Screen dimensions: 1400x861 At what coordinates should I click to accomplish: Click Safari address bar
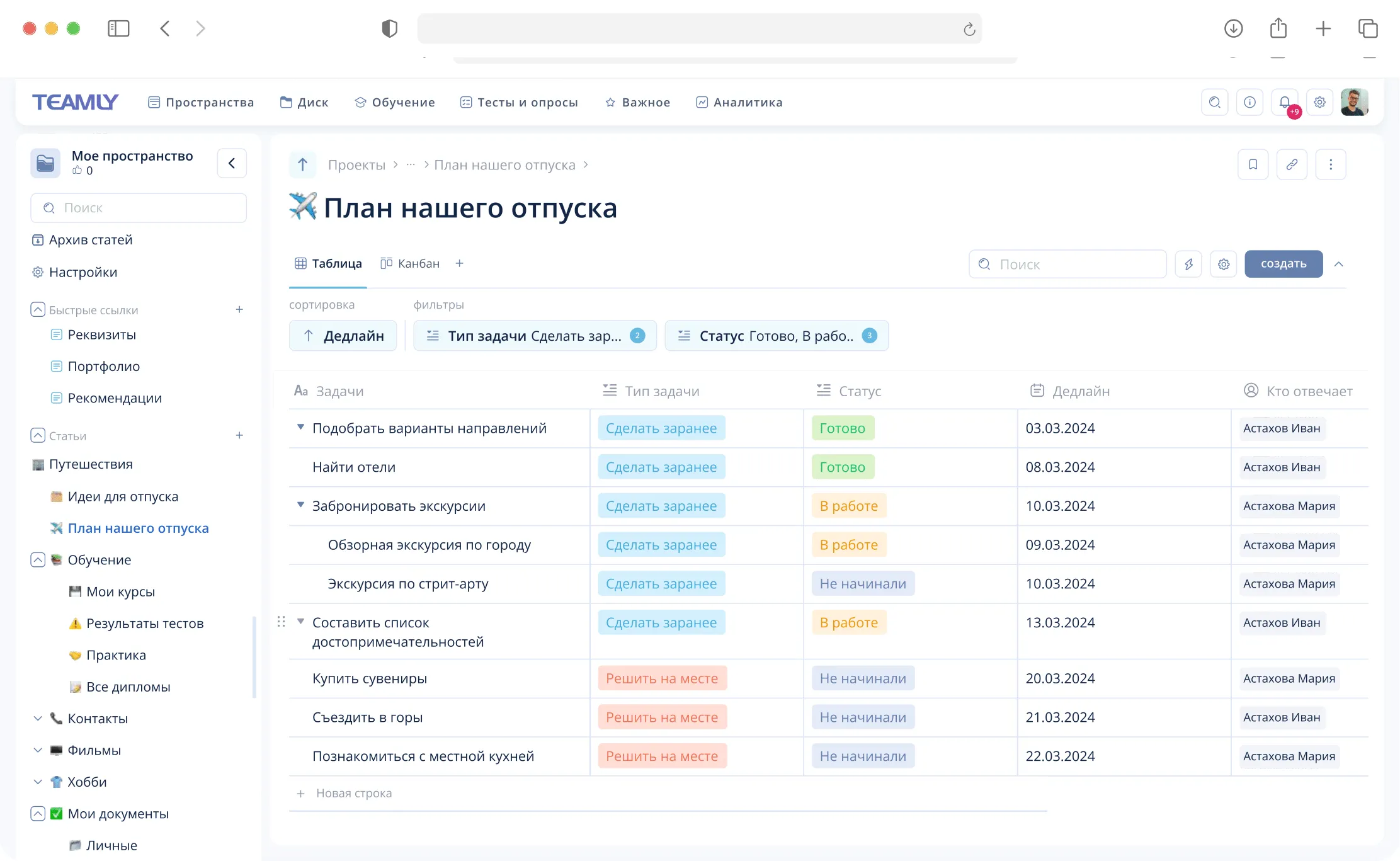pyautogui.click(x=699, y=28)
